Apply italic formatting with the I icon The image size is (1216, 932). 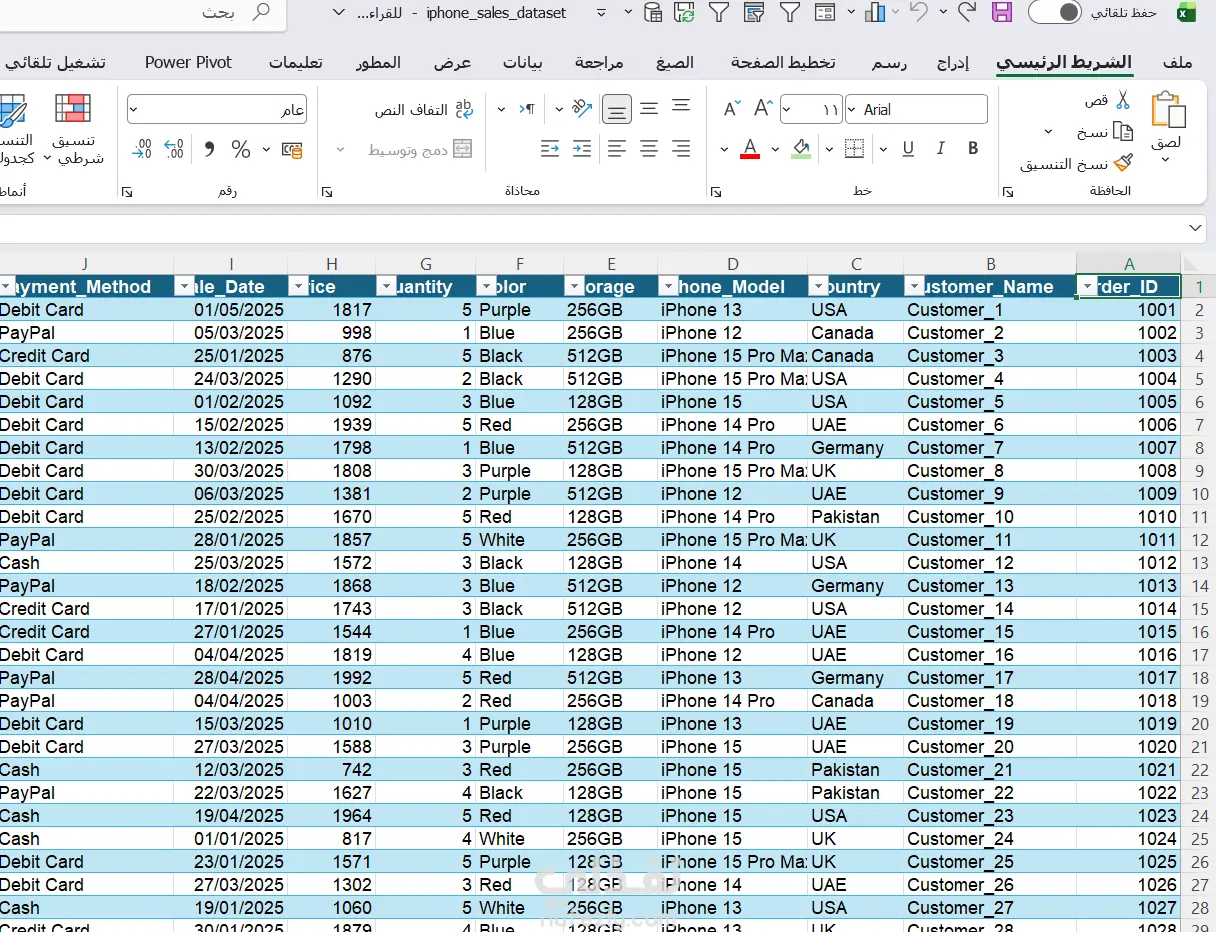click(940, 149)
